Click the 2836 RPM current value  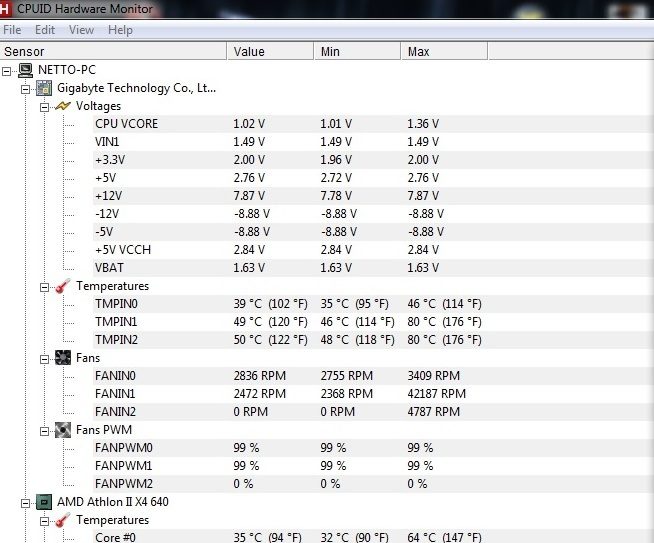tap(259, 376)
